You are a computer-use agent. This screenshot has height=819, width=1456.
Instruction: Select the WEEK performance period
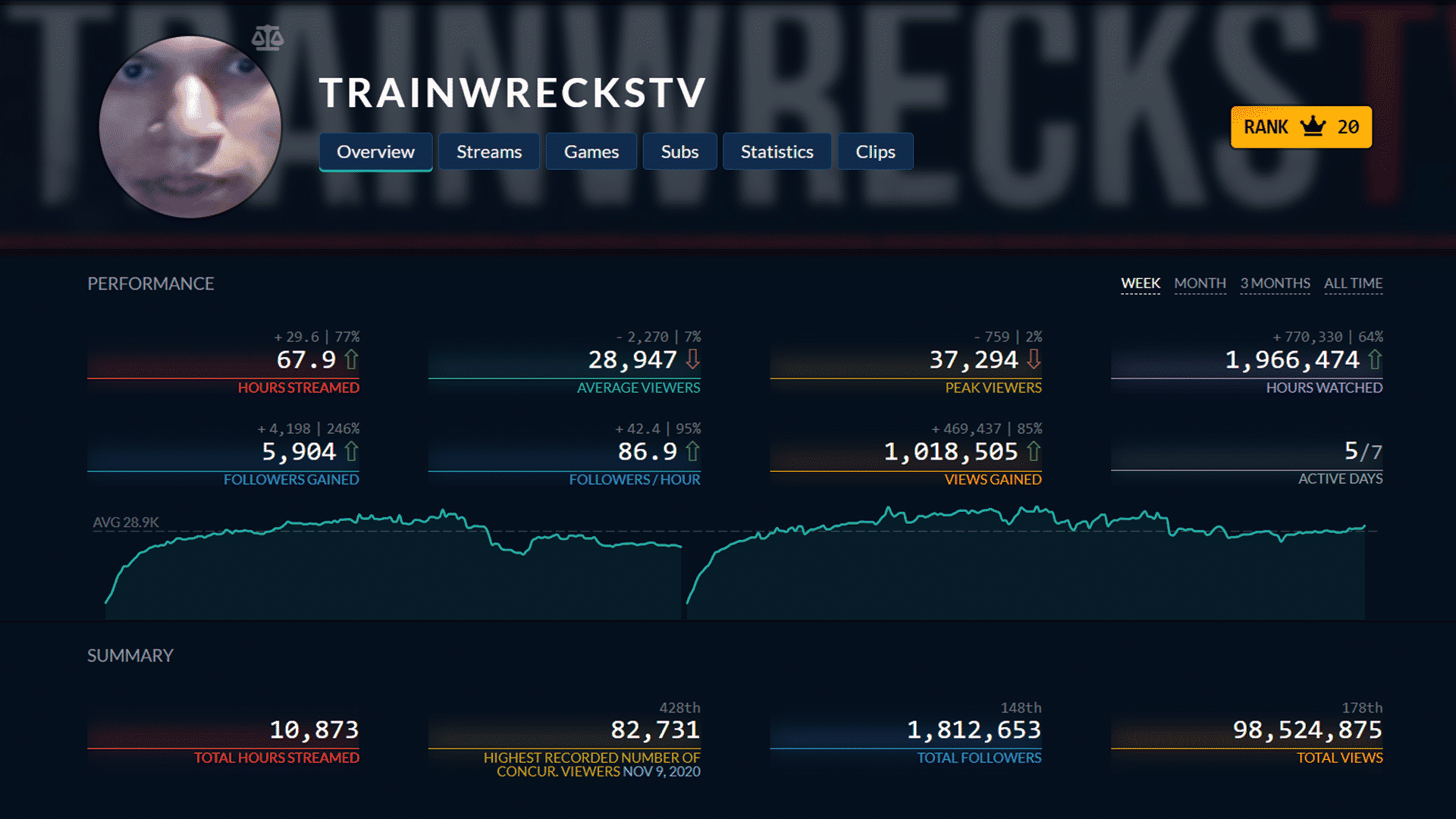[1141, 284]
